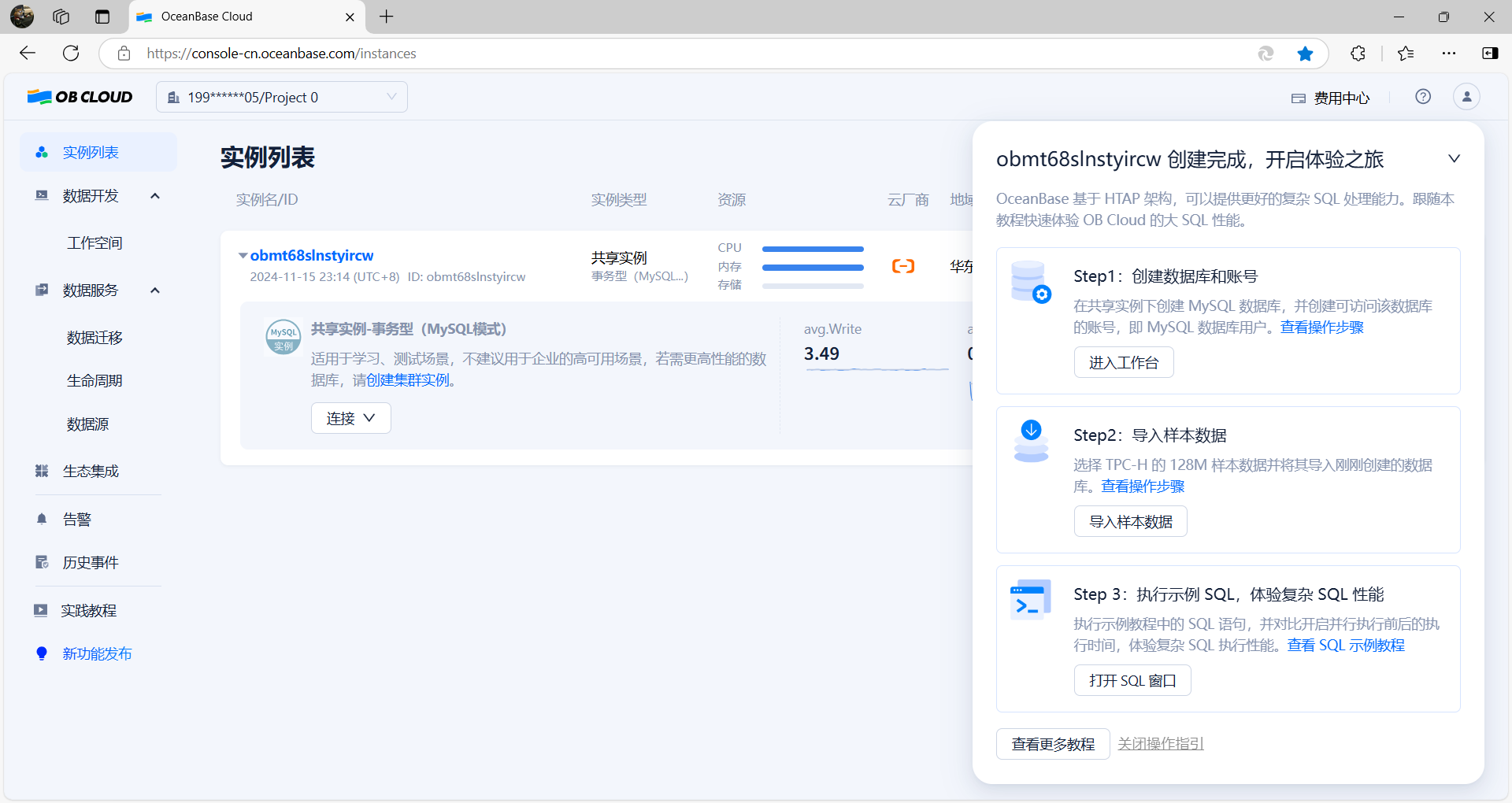Open 查看 SQL 示例教程 link
The image size is (1512, 803).
(1346, 646)
